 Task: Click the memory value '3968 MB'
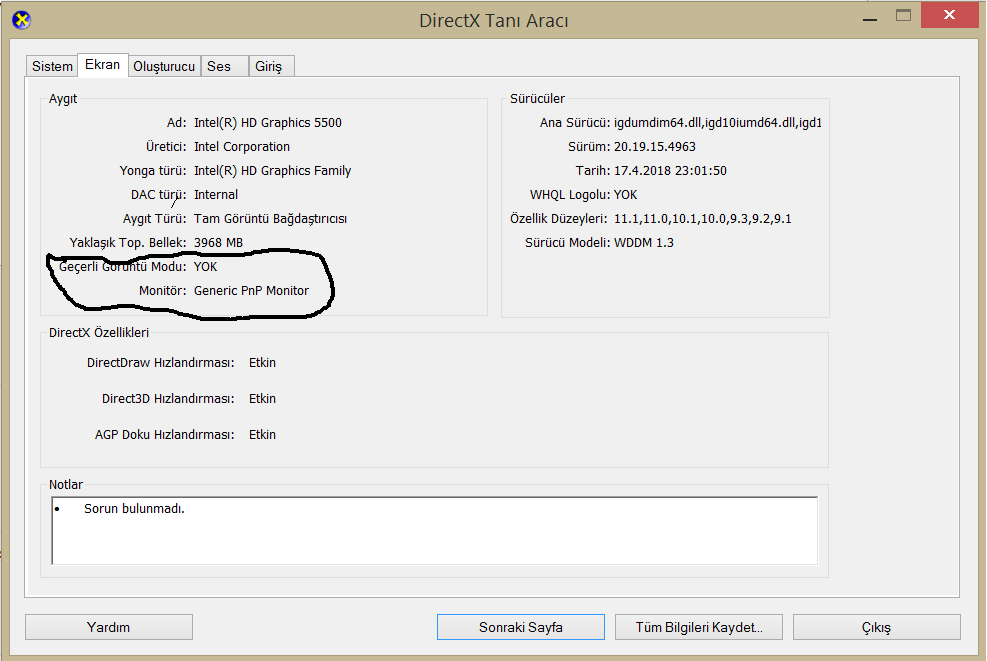[x=218, y=242]
